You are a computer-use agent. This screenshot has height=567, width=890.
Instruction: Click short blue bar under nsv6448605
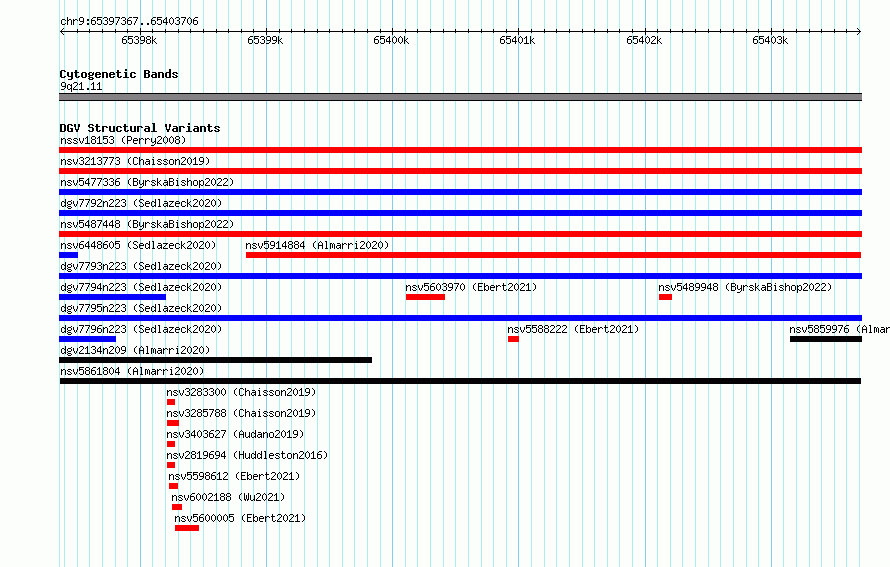68,255
